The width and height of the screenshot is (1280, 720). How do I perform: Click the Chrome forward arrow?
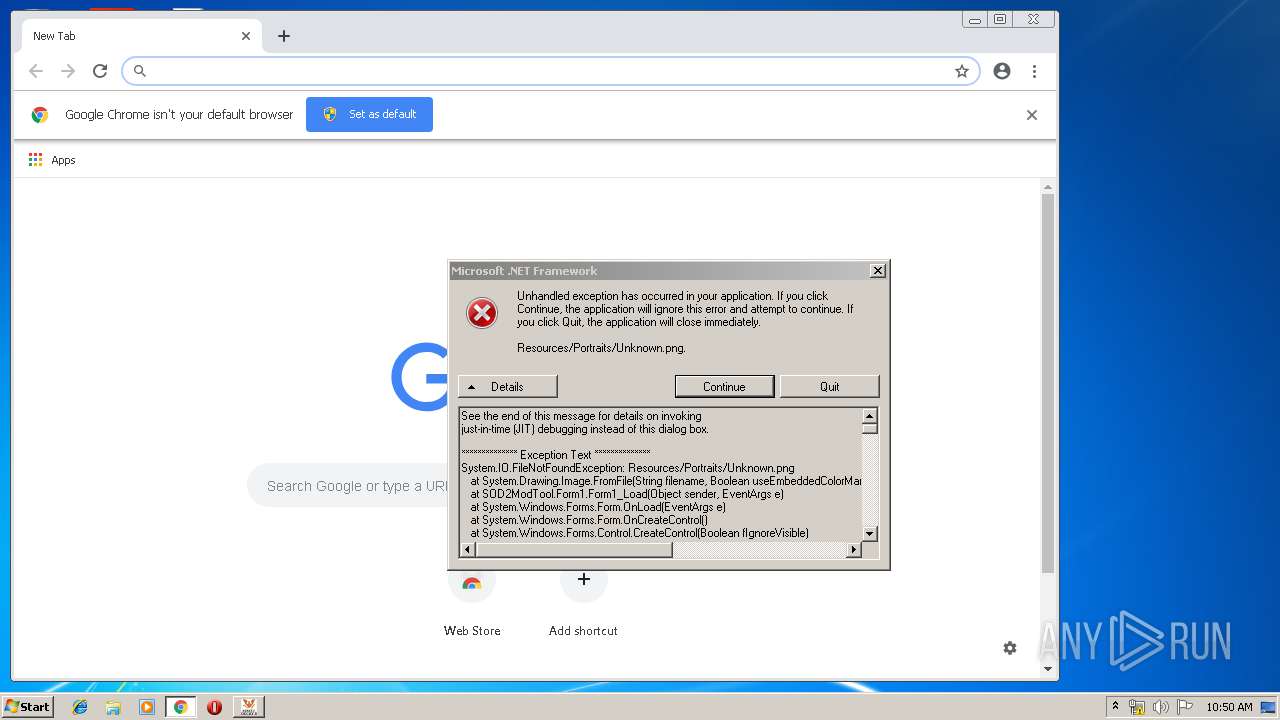click(x=68, y=71)
